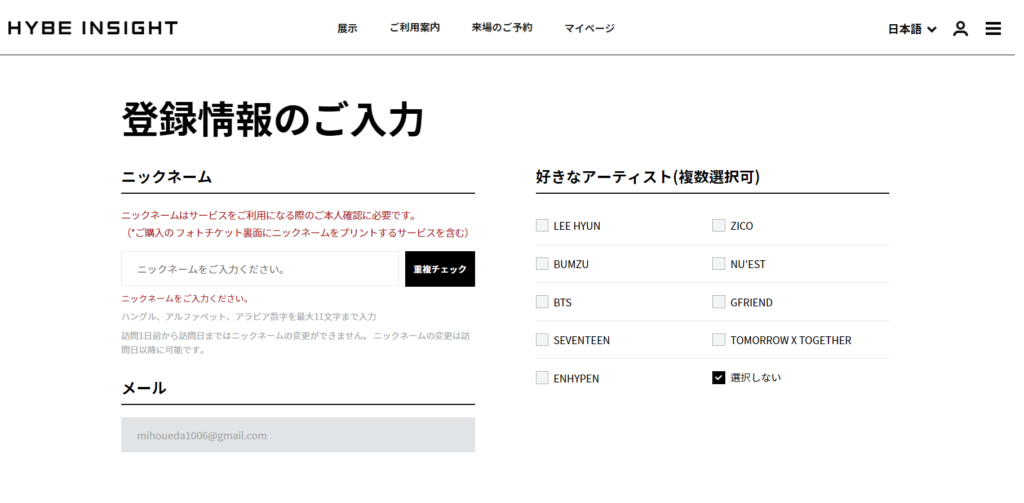This screenshot has height=503, width=1024.
Task: Check the SEVENTEEN artist checkbox
Action: click(x=542, y=340)
